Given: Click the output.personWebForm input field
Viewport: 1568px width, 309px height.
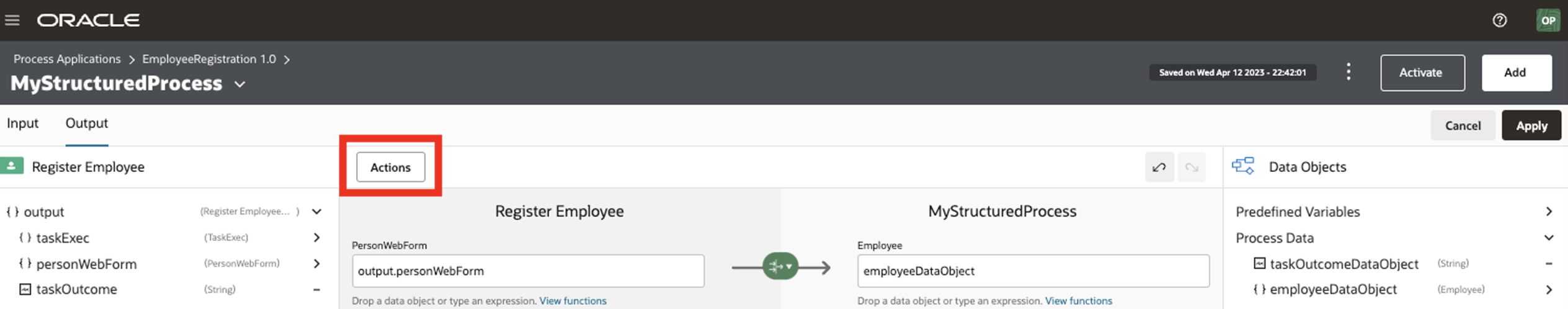Looking at the screenshot, I should [x=527, y=271].
